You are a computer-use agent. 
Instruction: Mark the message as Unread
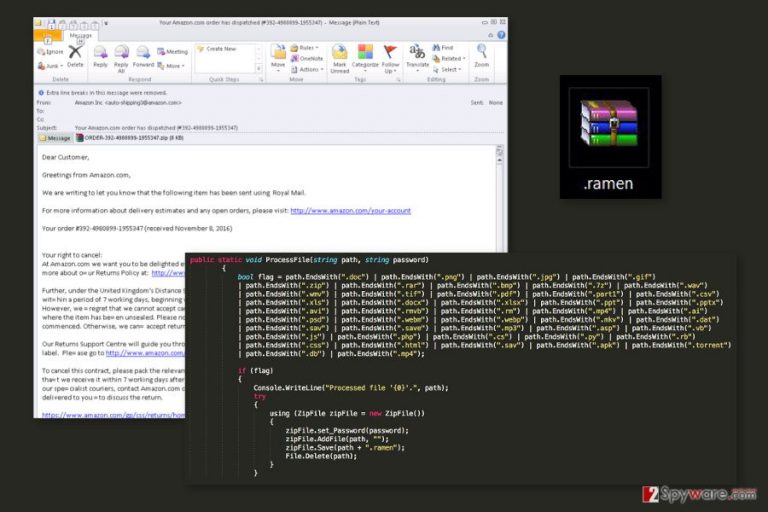click(x=339, y=58)
